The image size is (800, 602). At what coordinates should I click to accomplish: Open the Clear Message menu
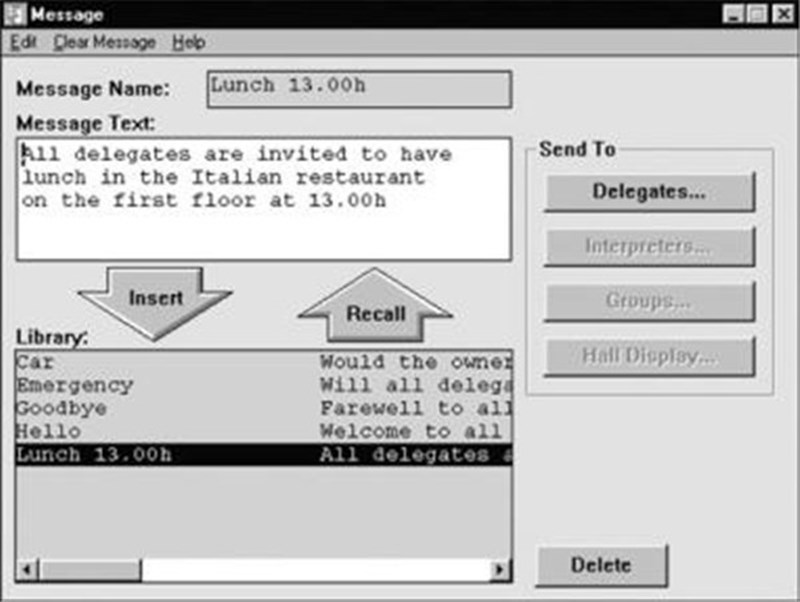[x=104, y=42]
